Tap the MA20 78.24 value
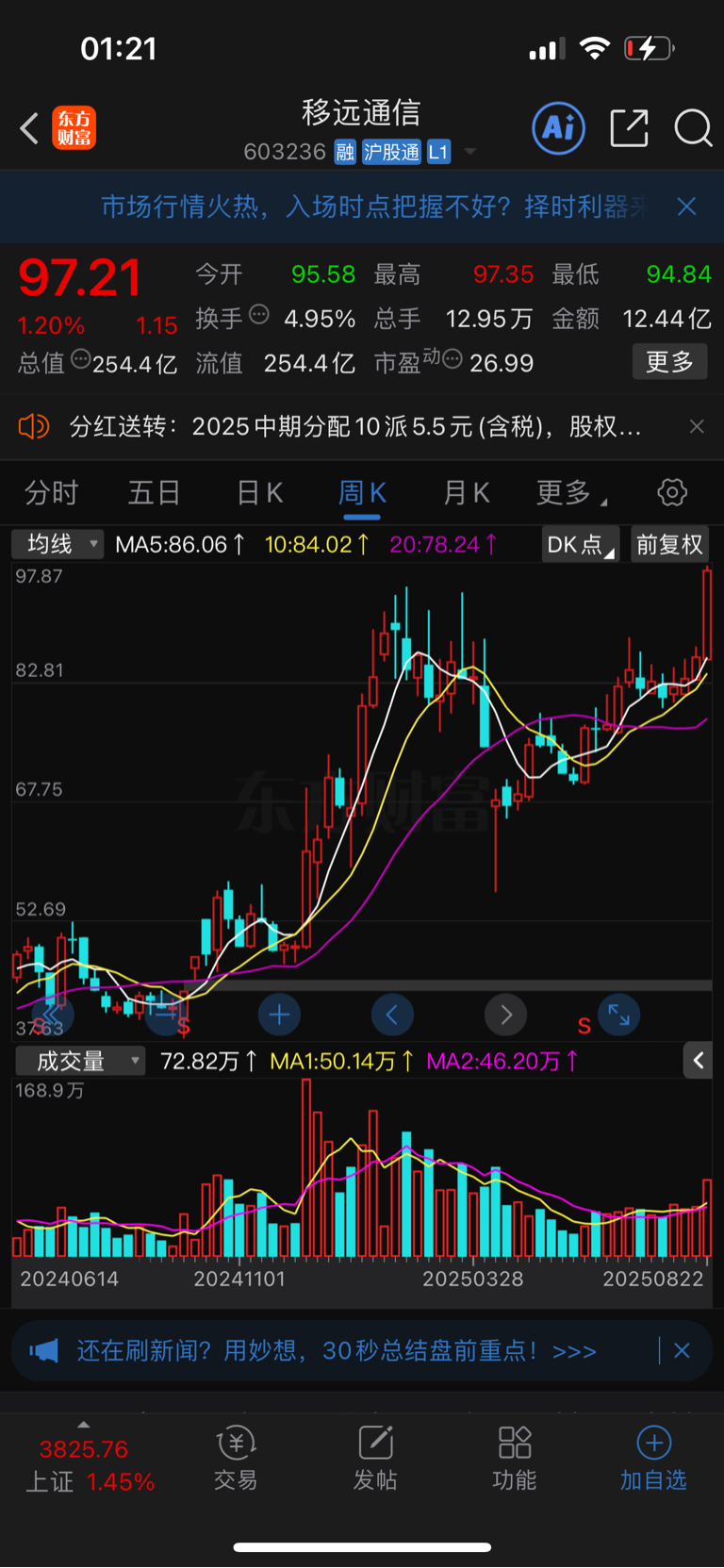Screen dimensions: 724x1568 (x=443, y=545)
